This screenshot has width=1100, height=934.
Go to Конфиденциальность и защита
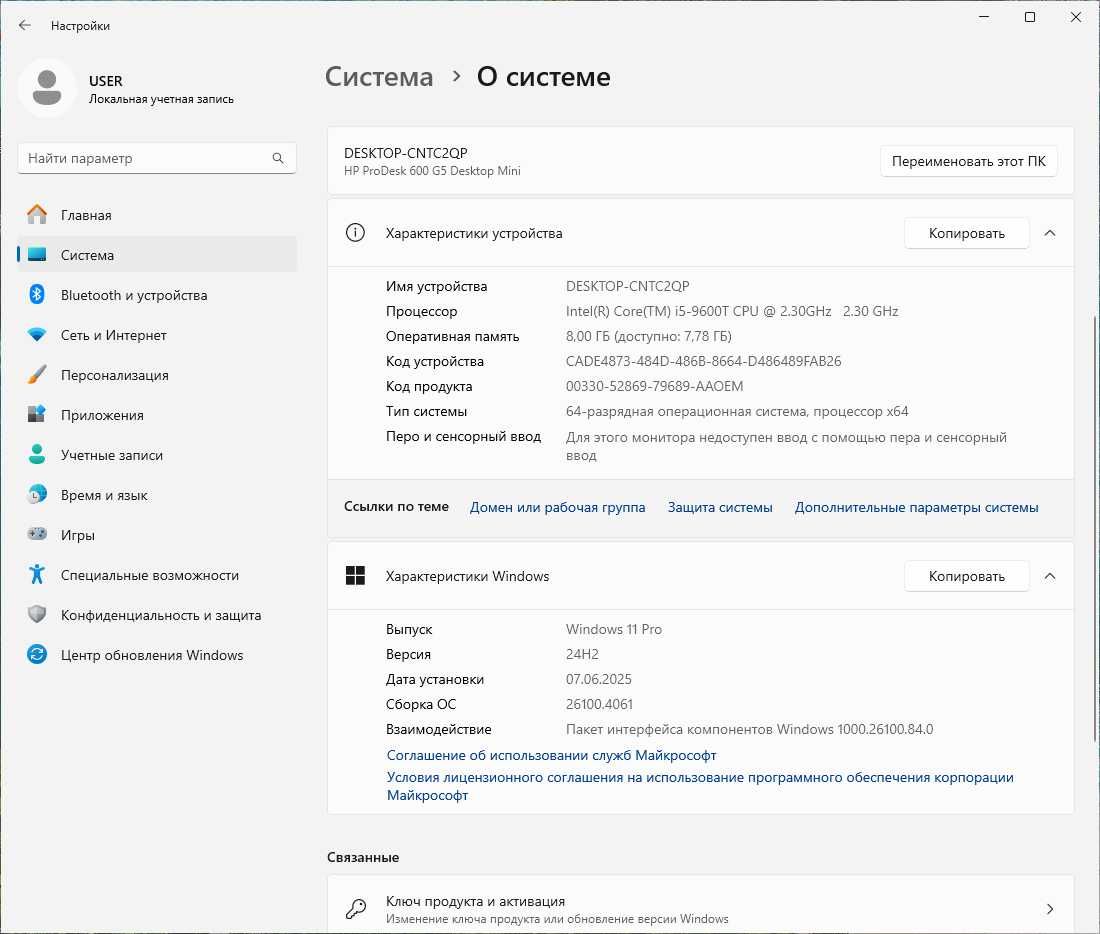[157, 615]
